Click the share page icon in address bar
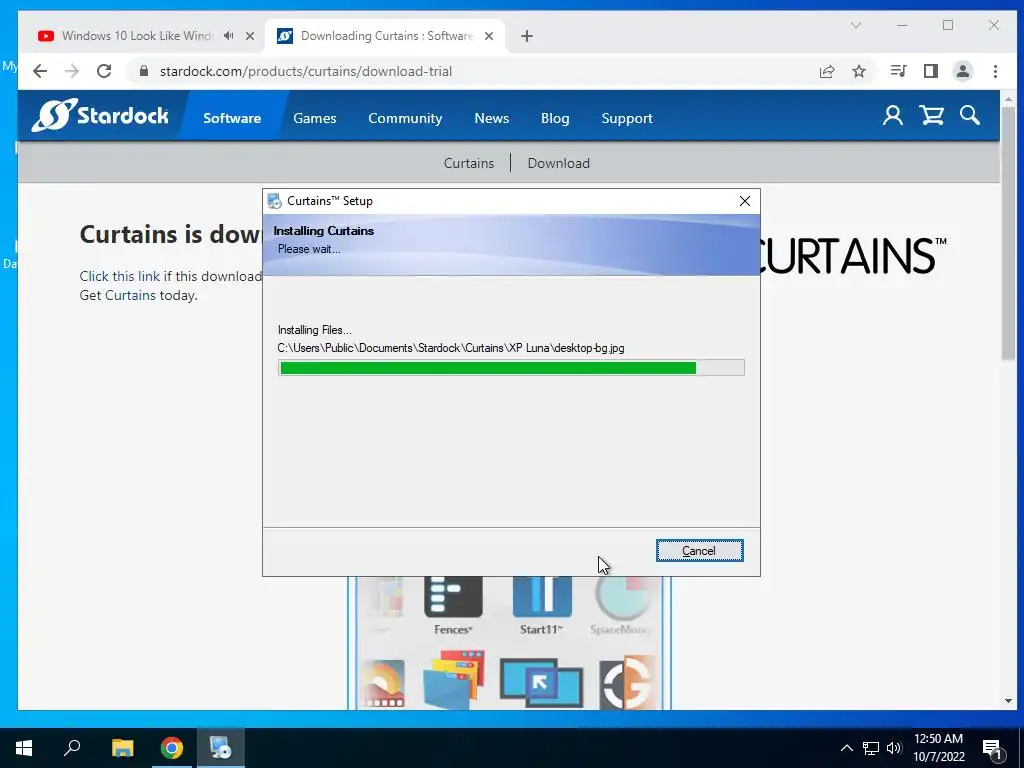 click(x=827, y=71)
